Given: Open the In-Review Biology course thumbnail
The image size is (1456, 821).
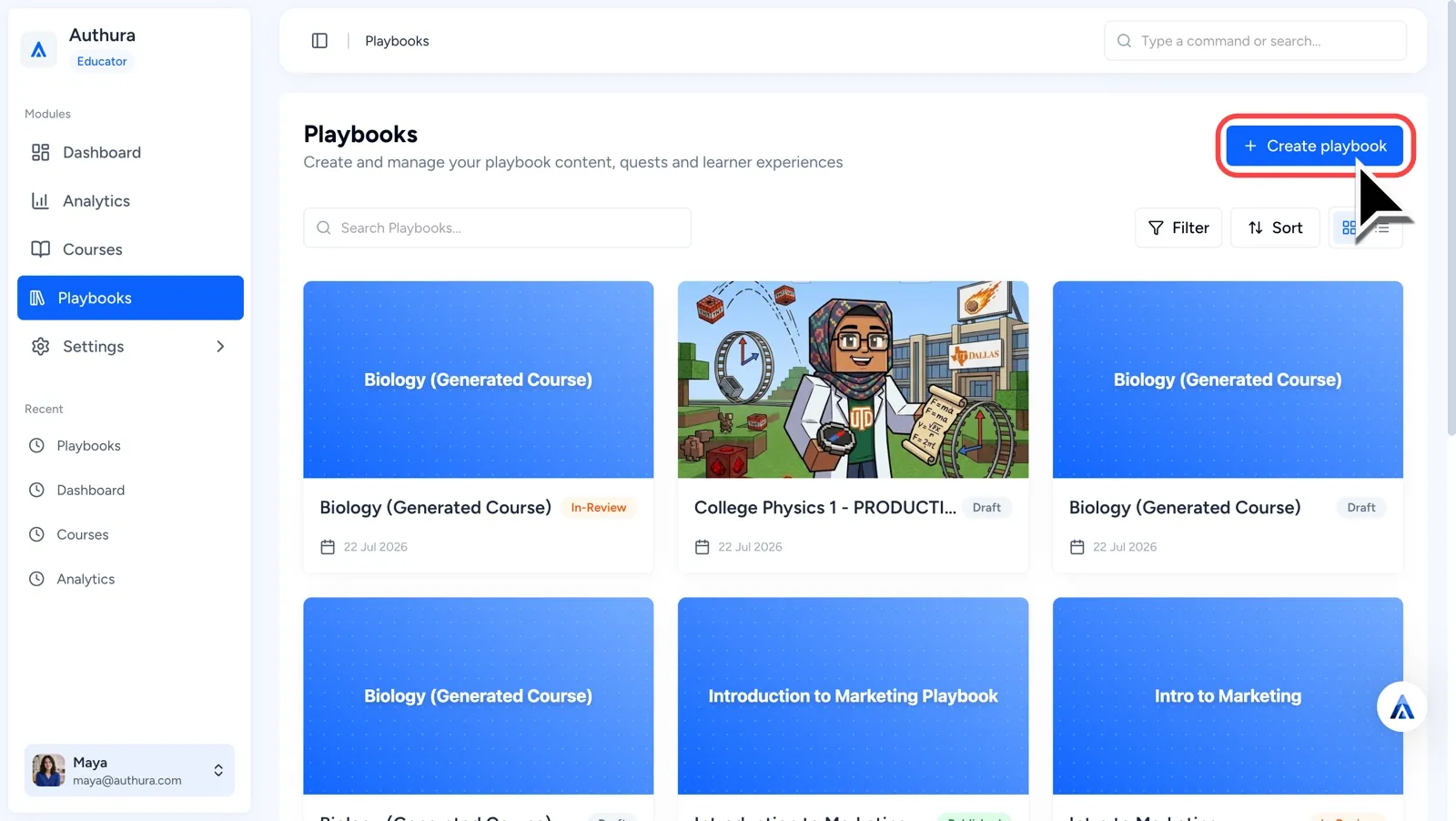Looking at the screenshot, I should click(x=479, y=380).
